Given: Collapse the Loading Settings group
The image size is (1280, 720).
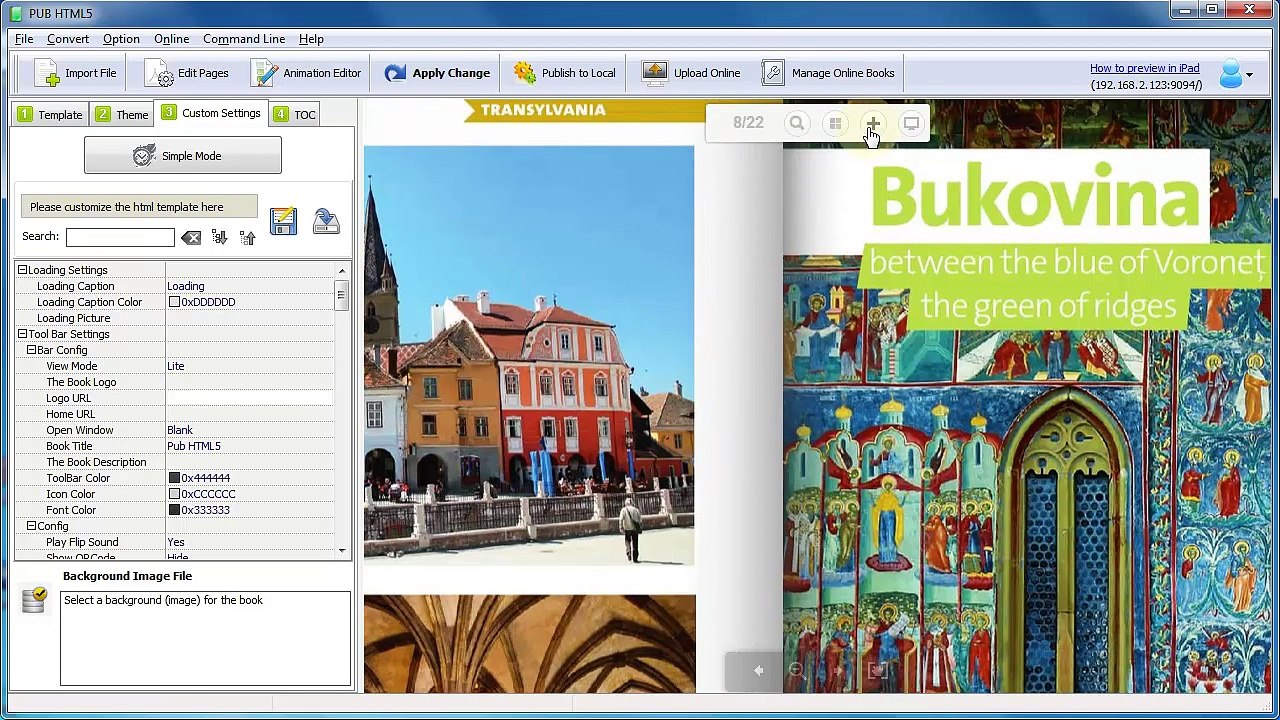Looking at the screenshot, I should (22, 270).
